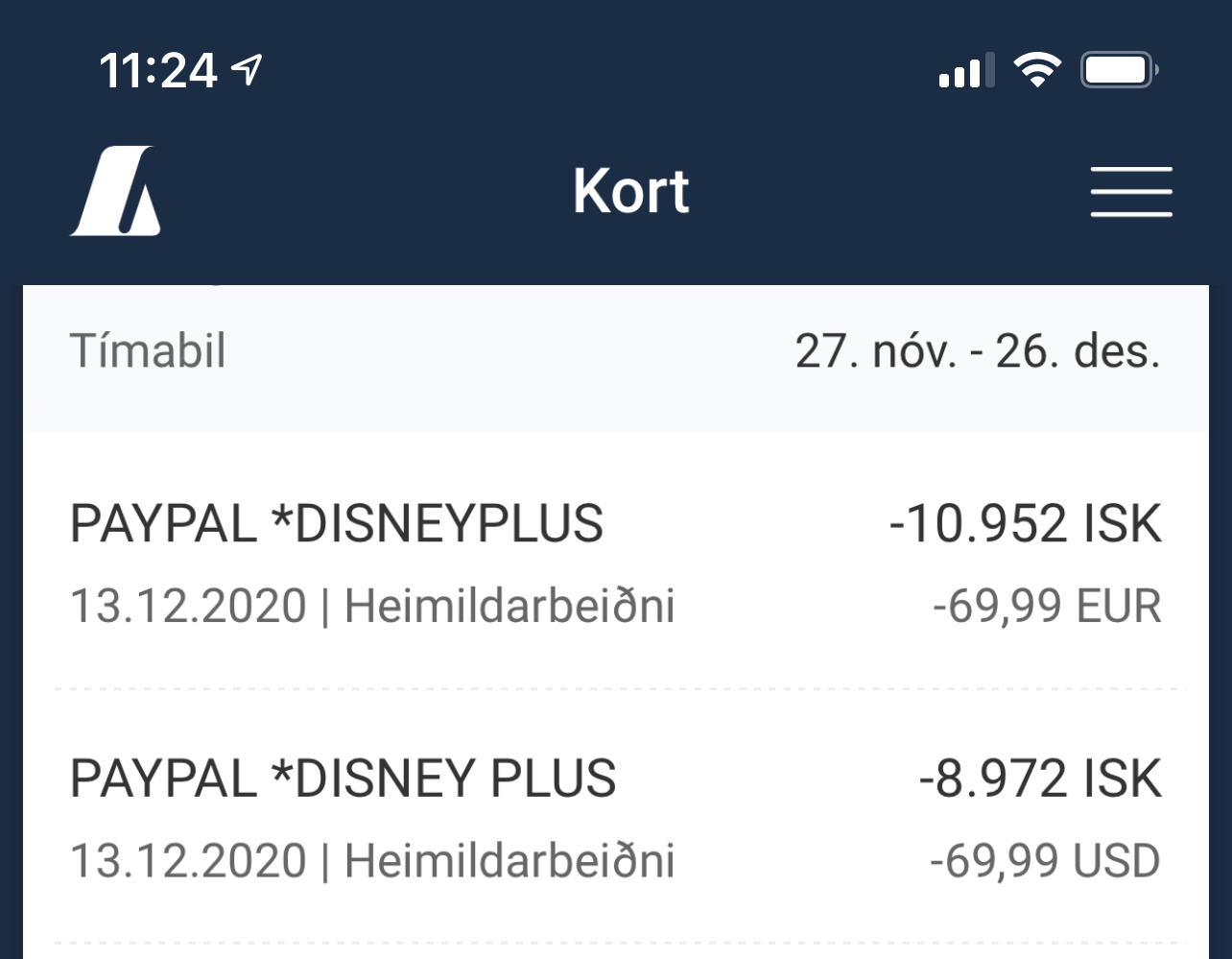This screenshot has width=1232, height=959.
Task: Select the 27. nóv. - 26. des. date range
Action: [977, 352]
